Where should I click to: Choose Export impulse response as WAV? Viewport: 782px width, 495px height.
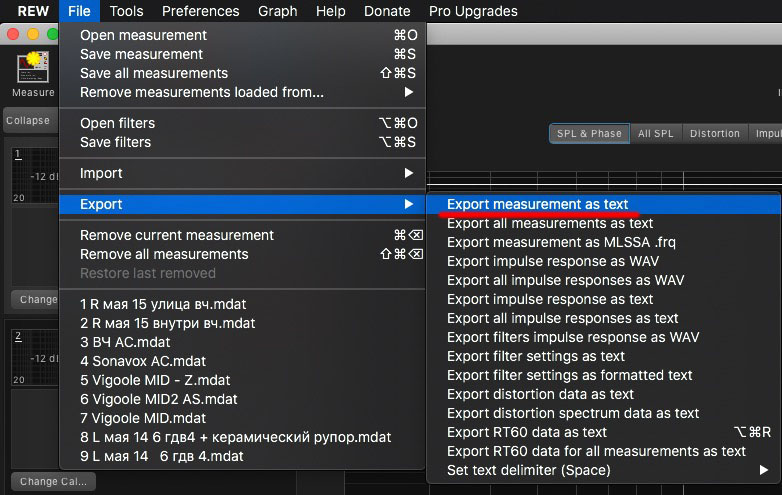[x=552, y=261]
